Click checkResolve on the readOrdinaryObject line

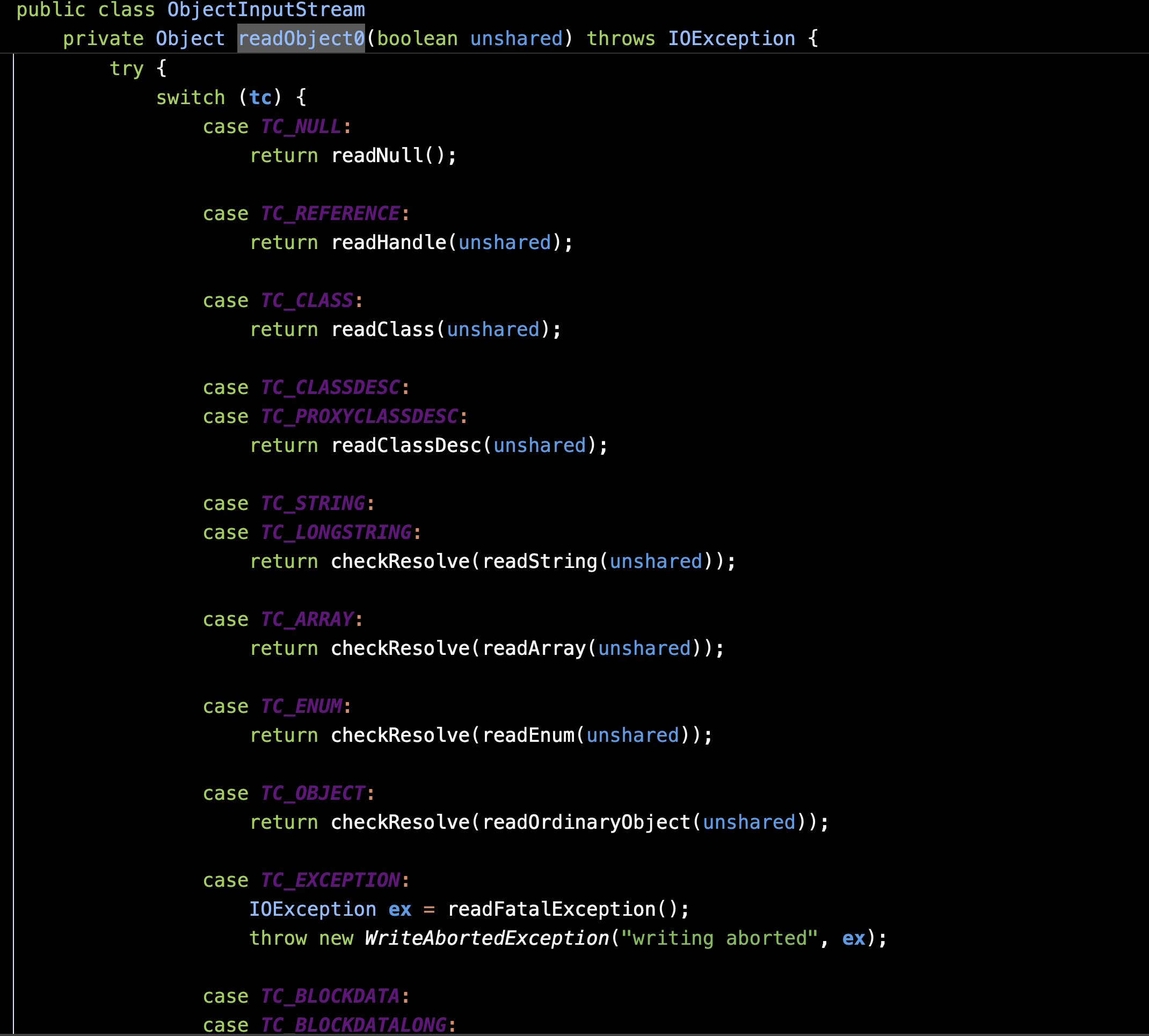[401, 822]
